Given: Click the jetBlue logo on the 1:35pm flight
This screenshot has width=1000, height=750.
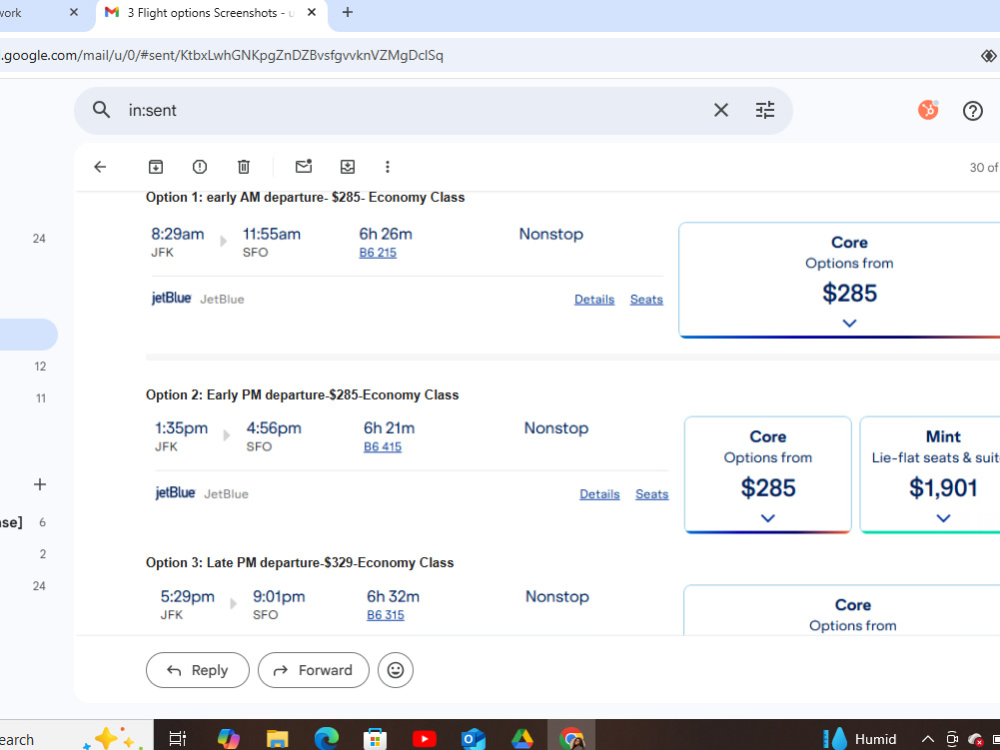Looking at the screenshot, I should click(x=175, y=493).
